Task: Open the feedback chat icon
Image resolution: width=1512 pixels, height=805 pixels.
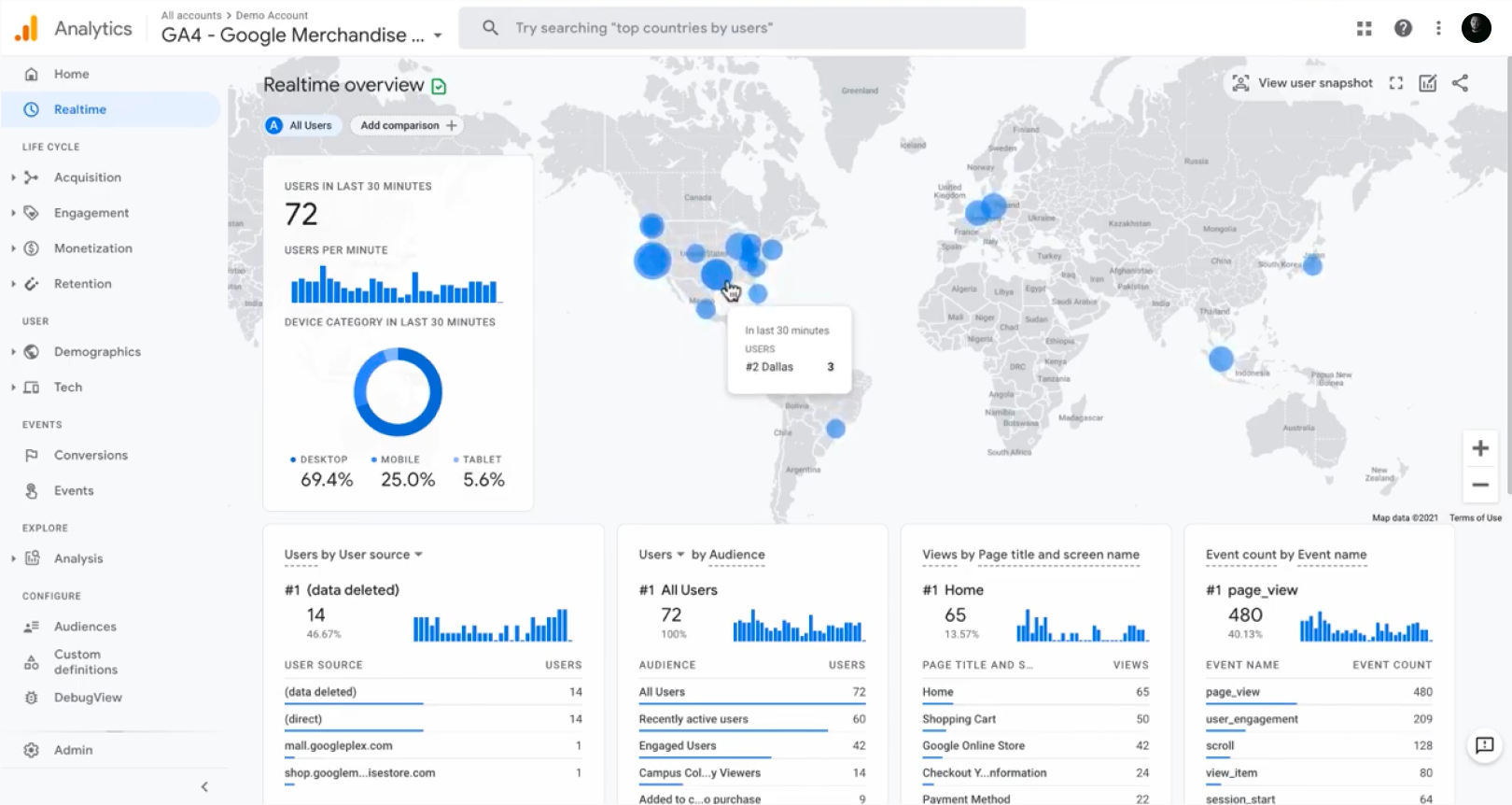Action: (1484, 745)
